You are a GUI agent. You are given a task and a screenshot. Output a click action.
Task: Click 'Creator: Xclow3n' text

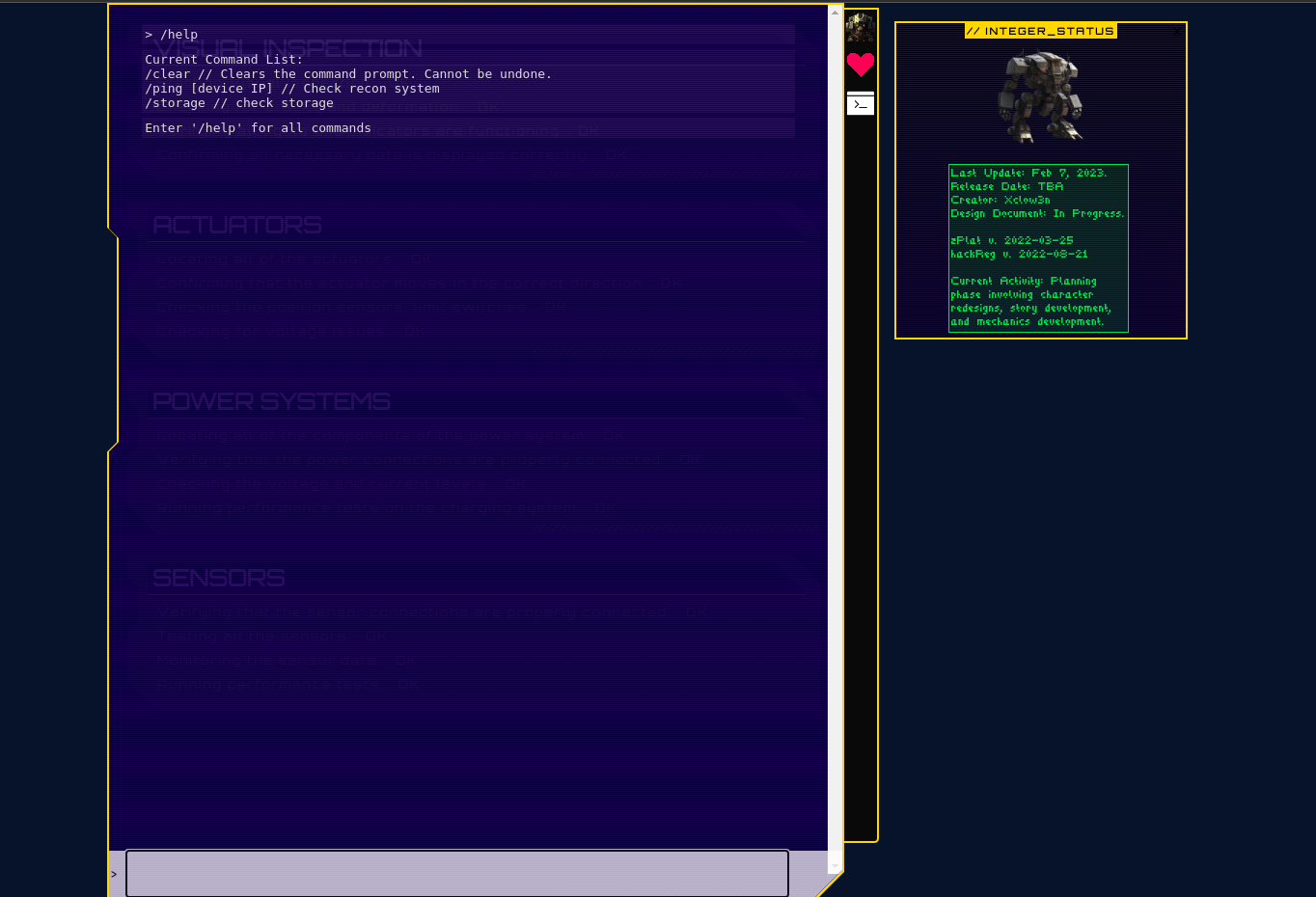point(1001,201)
